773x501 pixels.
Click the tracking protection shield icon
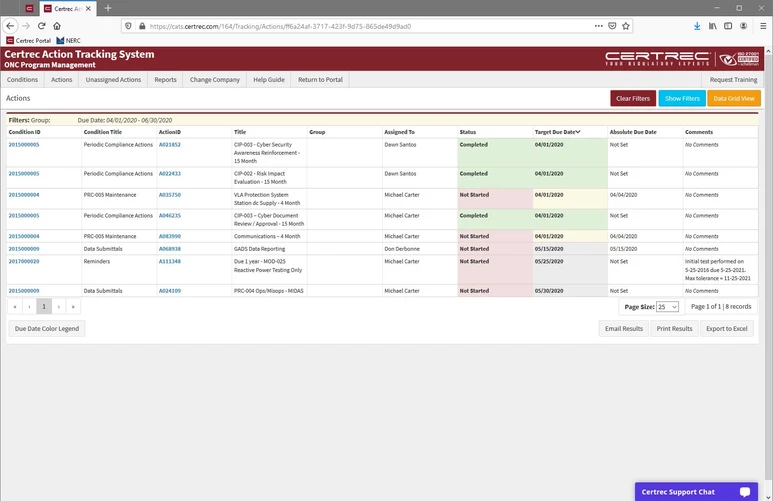128,26
